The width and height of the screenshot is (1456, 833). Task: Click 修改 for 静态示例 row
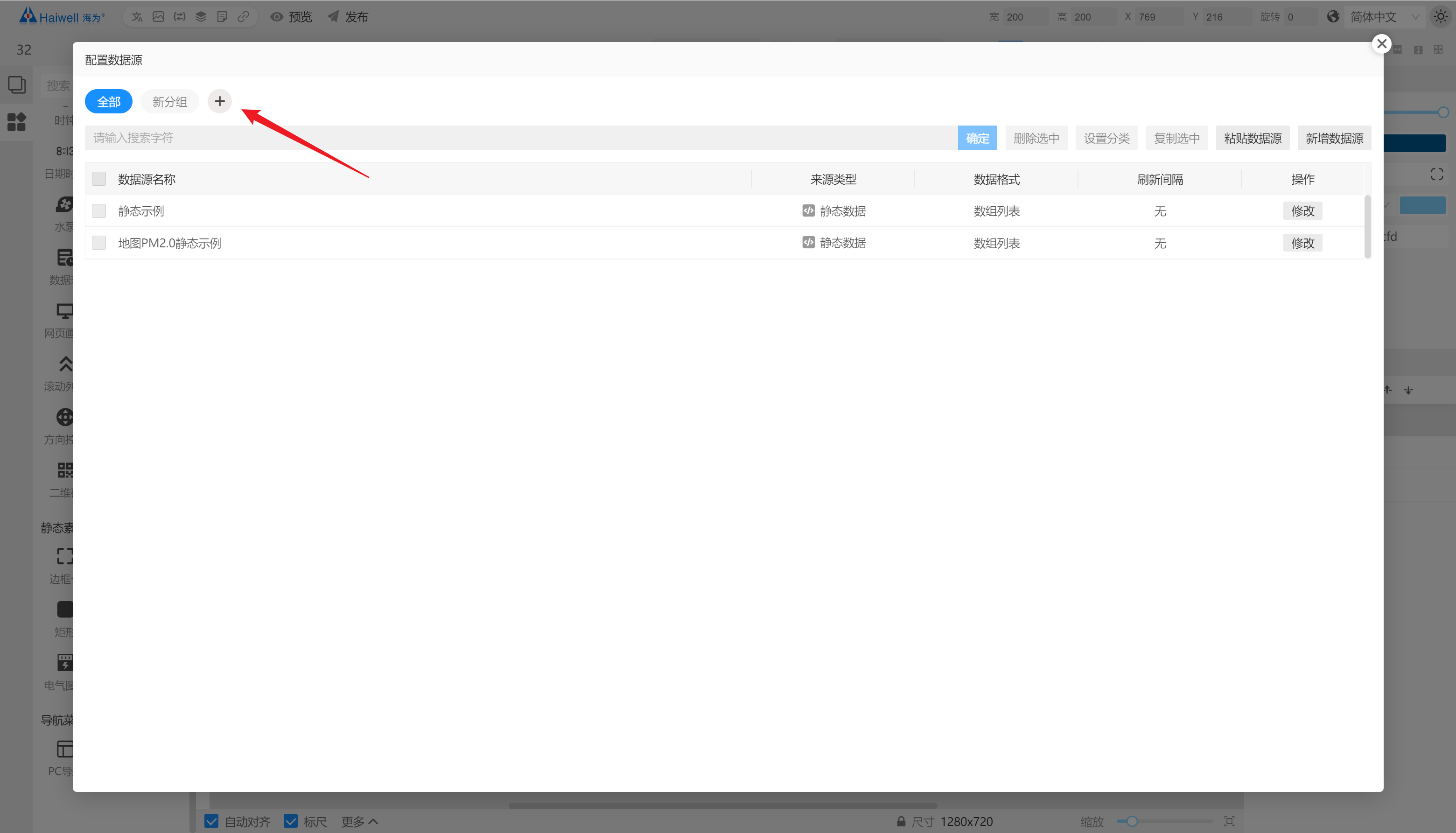[x=1302, y=211]
